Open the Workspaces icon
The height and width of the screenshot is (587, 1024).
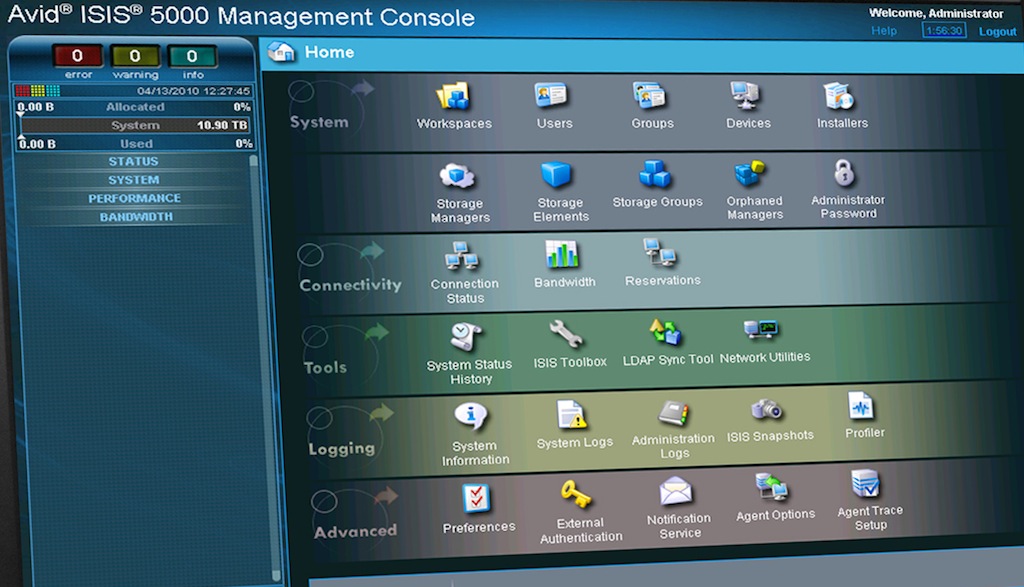453,97
